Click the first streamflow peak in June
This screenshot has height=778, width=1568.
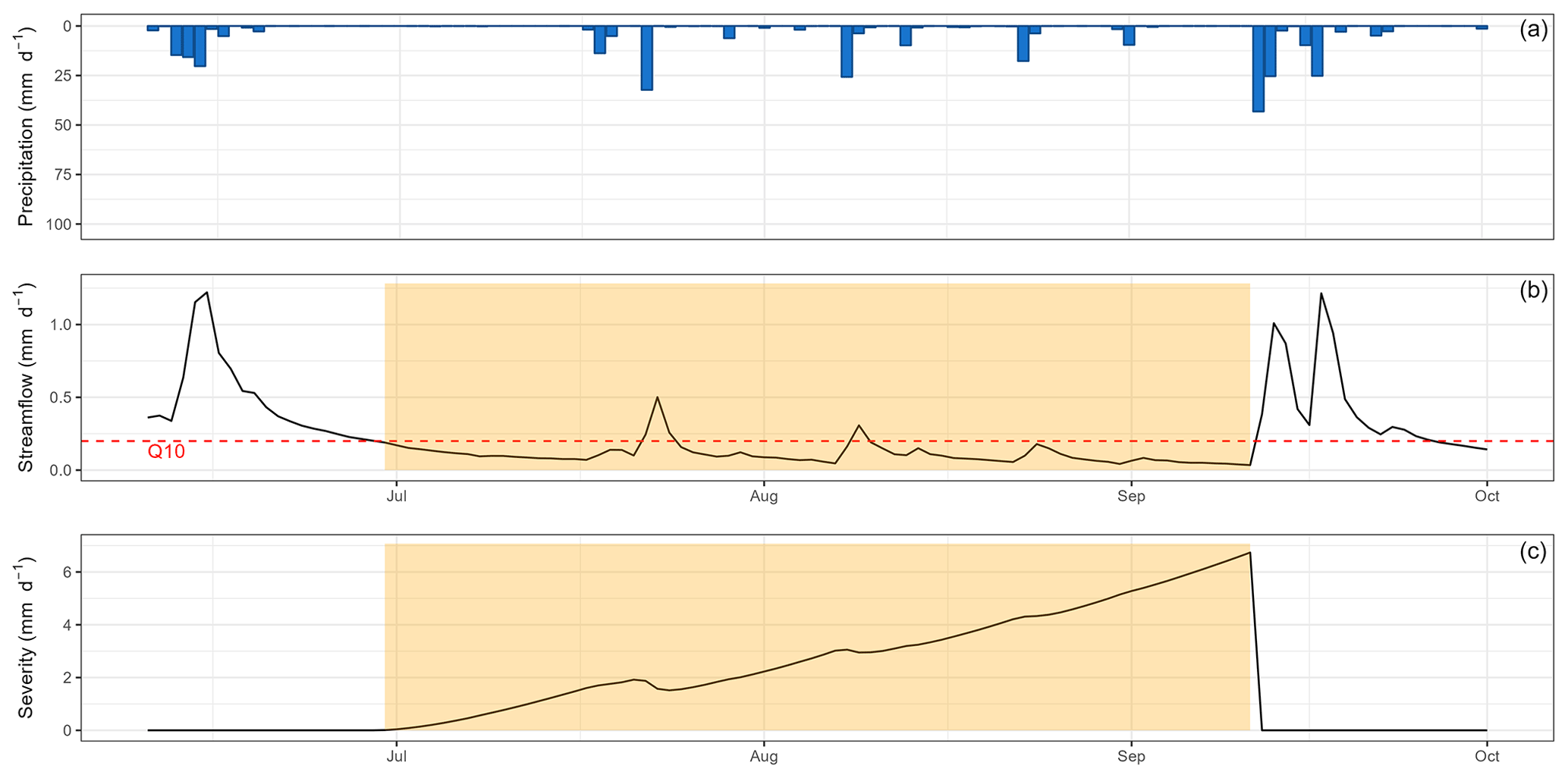point(206,293)
